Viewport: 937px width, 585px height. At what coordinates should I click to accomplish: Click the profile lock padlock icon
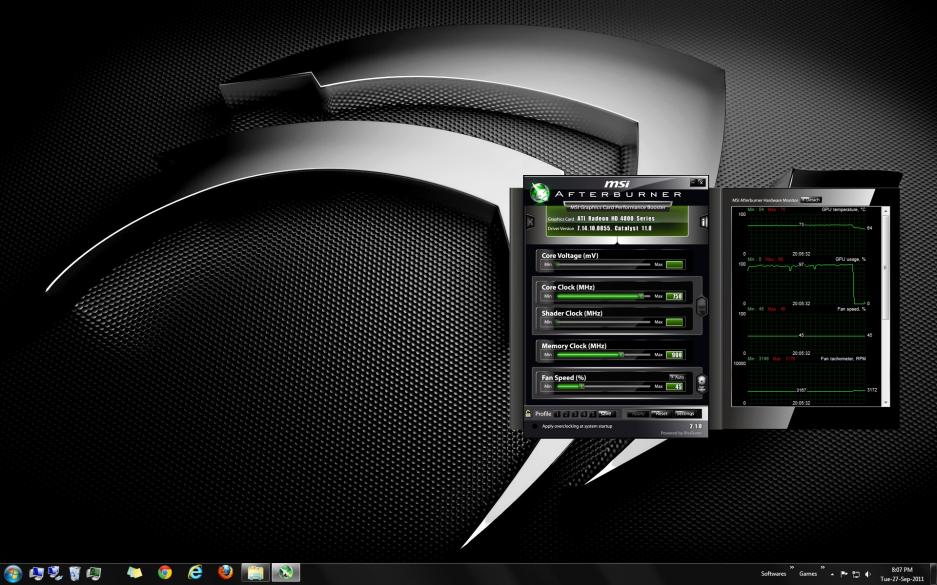pyautogui.click(x=528, y=414)
